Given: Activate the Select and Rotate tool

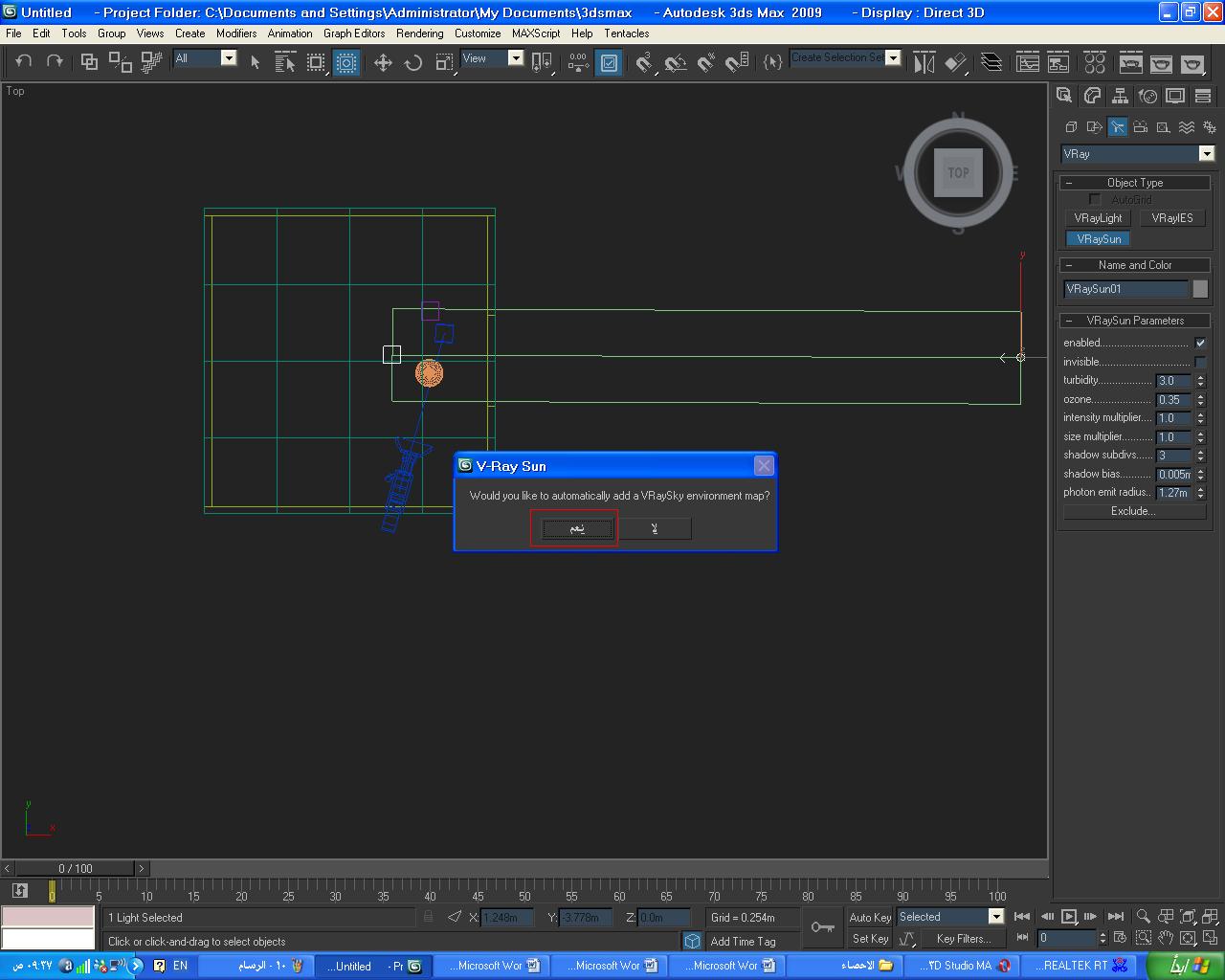Looking at the screenshot, I should [413, 62].
